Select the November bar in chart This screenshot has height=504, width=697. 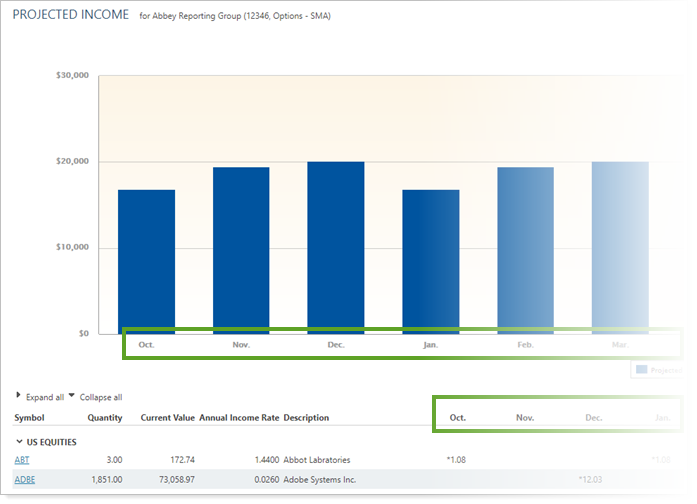(241, 250)
